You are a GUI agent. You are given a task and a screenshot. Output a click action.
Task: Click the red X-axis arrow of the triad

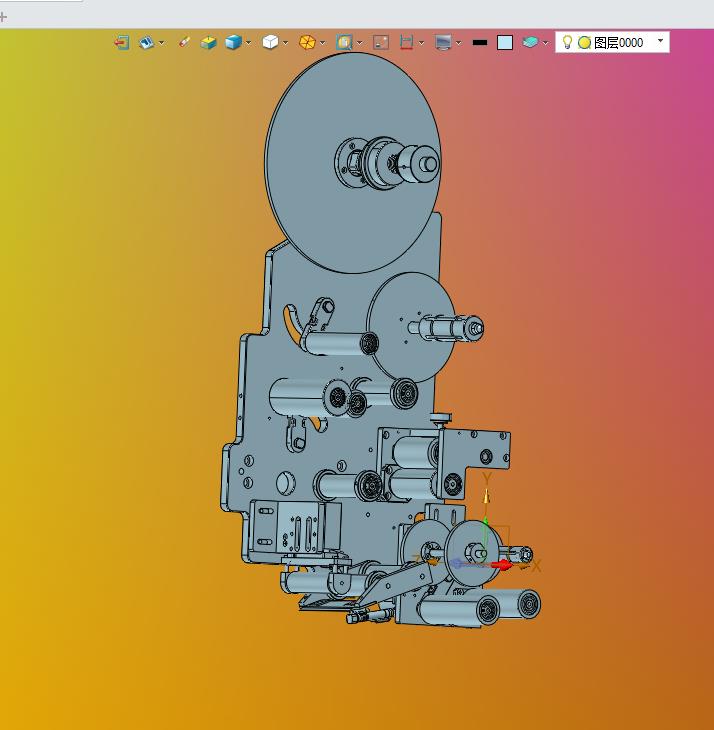[x=502, y=565]
